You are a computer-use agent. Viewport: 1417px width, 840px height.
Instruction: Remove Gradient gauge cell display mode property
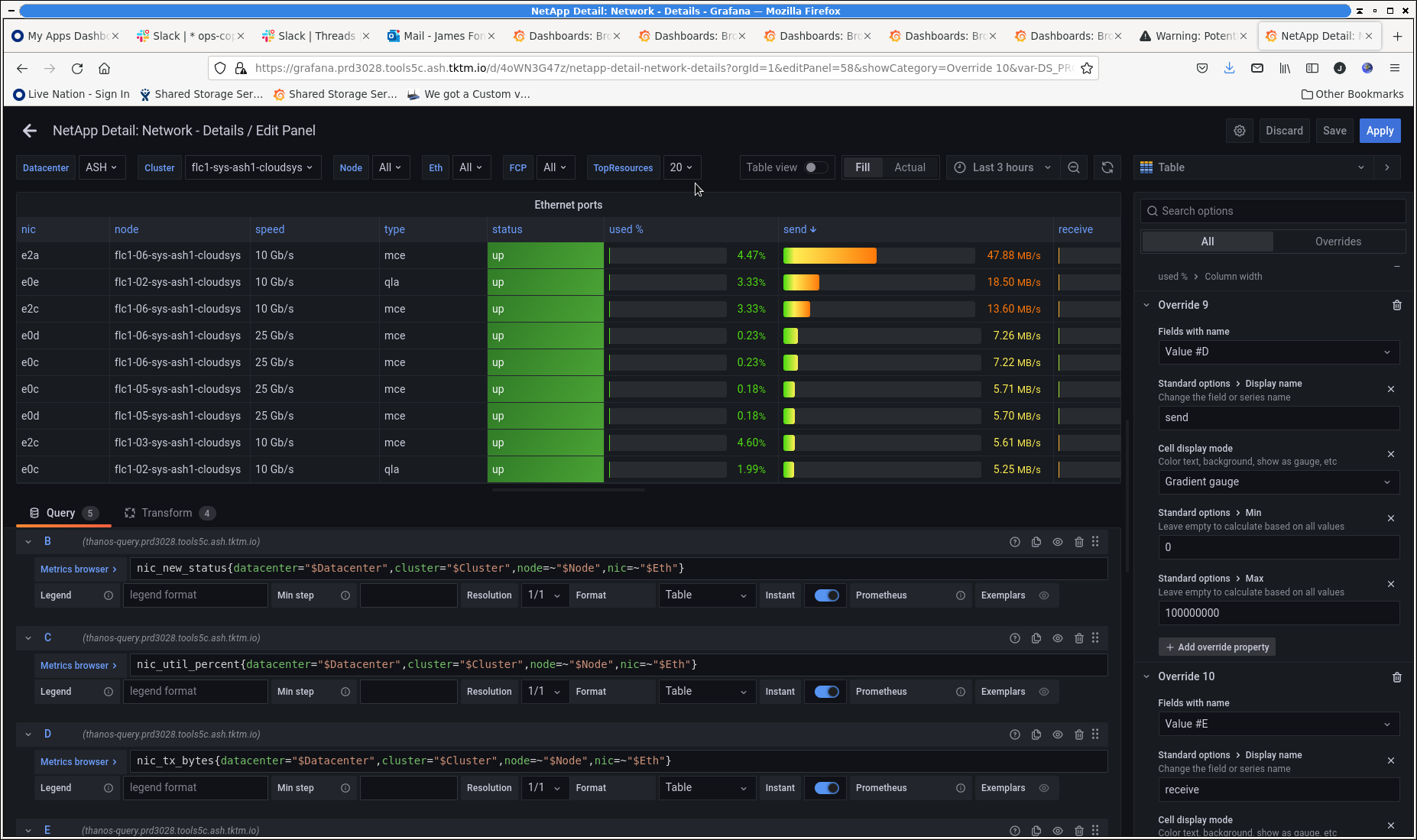(x=1391, y=454)
